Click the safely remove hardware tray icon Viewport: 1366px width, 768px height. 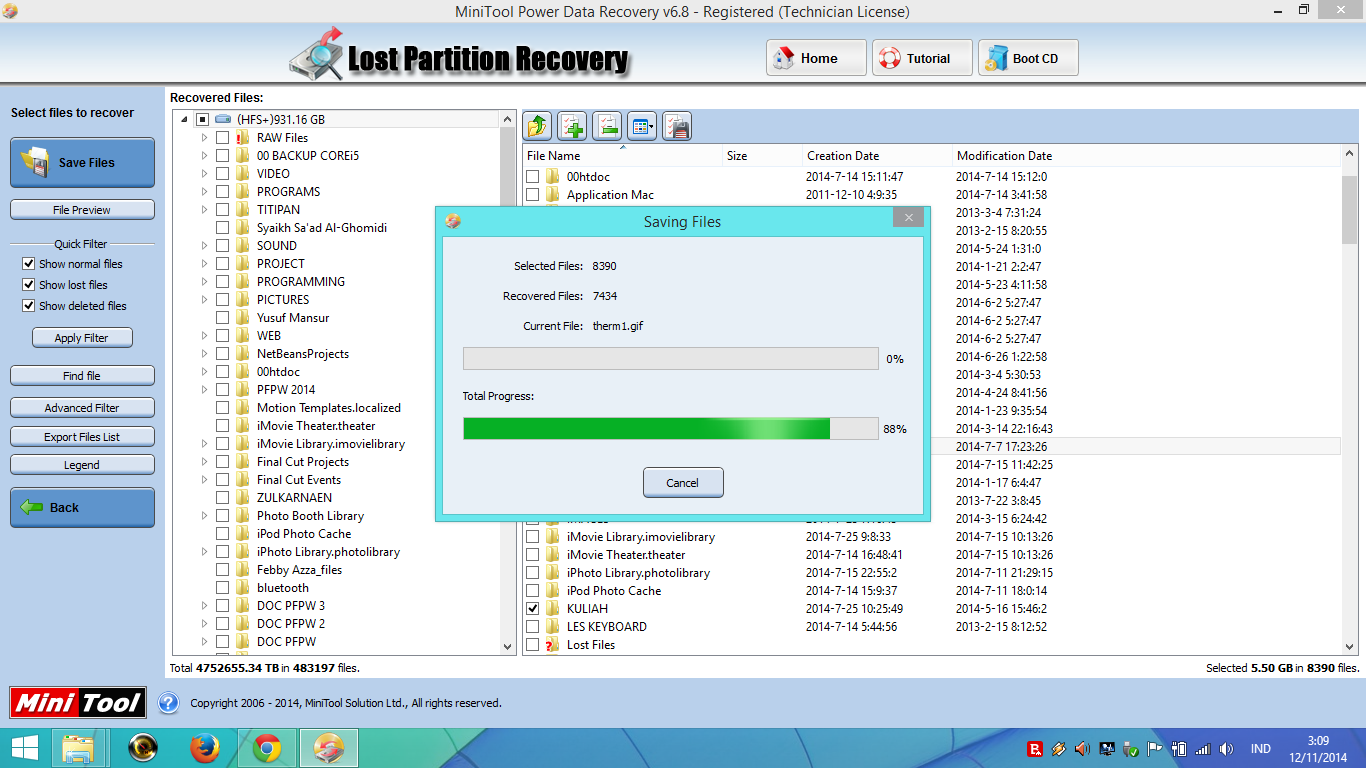point(1131,749)
